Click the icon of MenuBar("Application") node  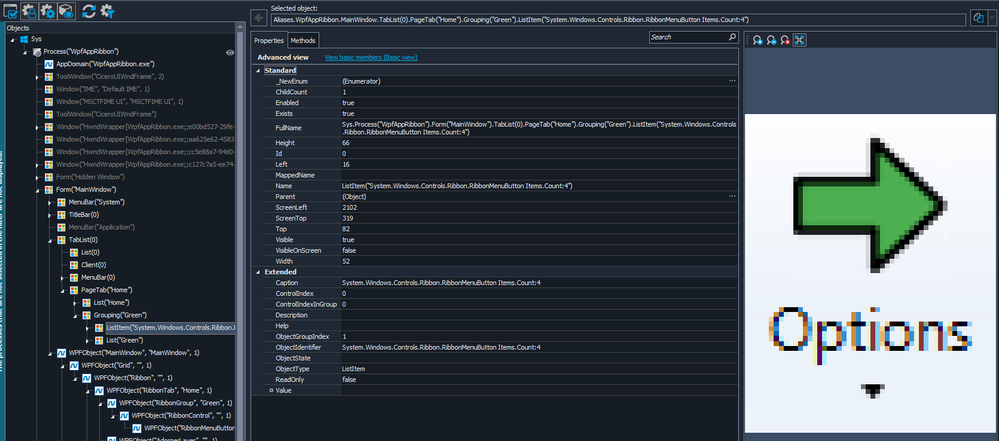click(61, 228)
